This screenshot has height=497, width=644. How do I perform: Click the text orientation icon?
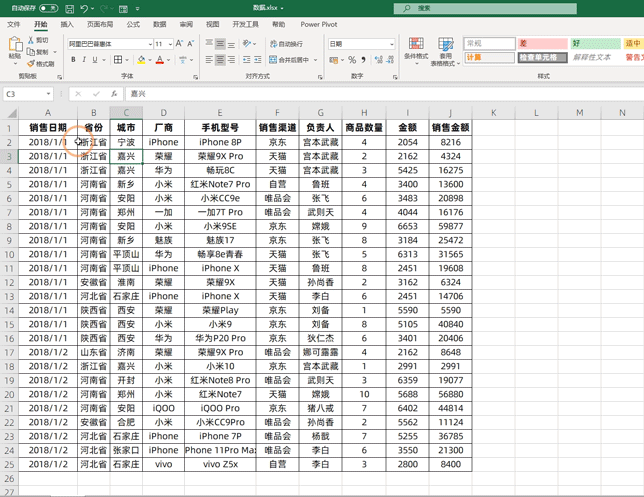(x=247, y=44)
